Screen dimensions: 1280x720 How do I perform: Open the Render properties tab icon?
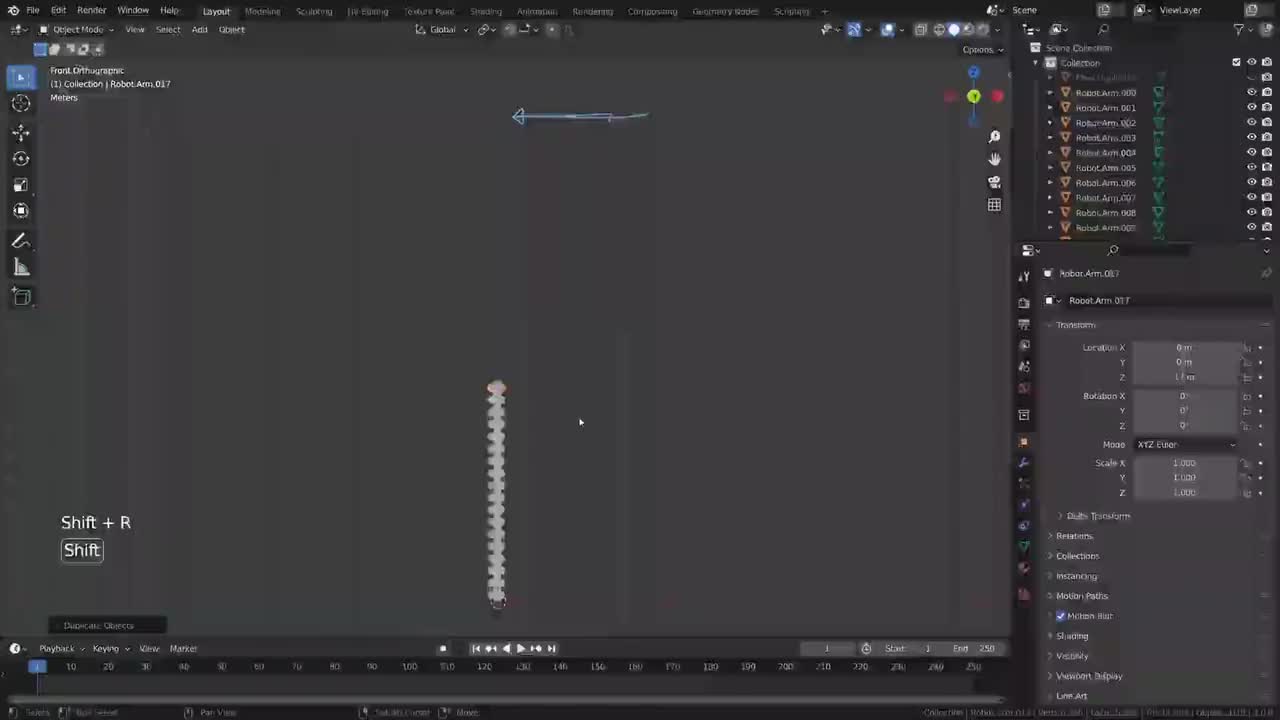[1024, 302]
